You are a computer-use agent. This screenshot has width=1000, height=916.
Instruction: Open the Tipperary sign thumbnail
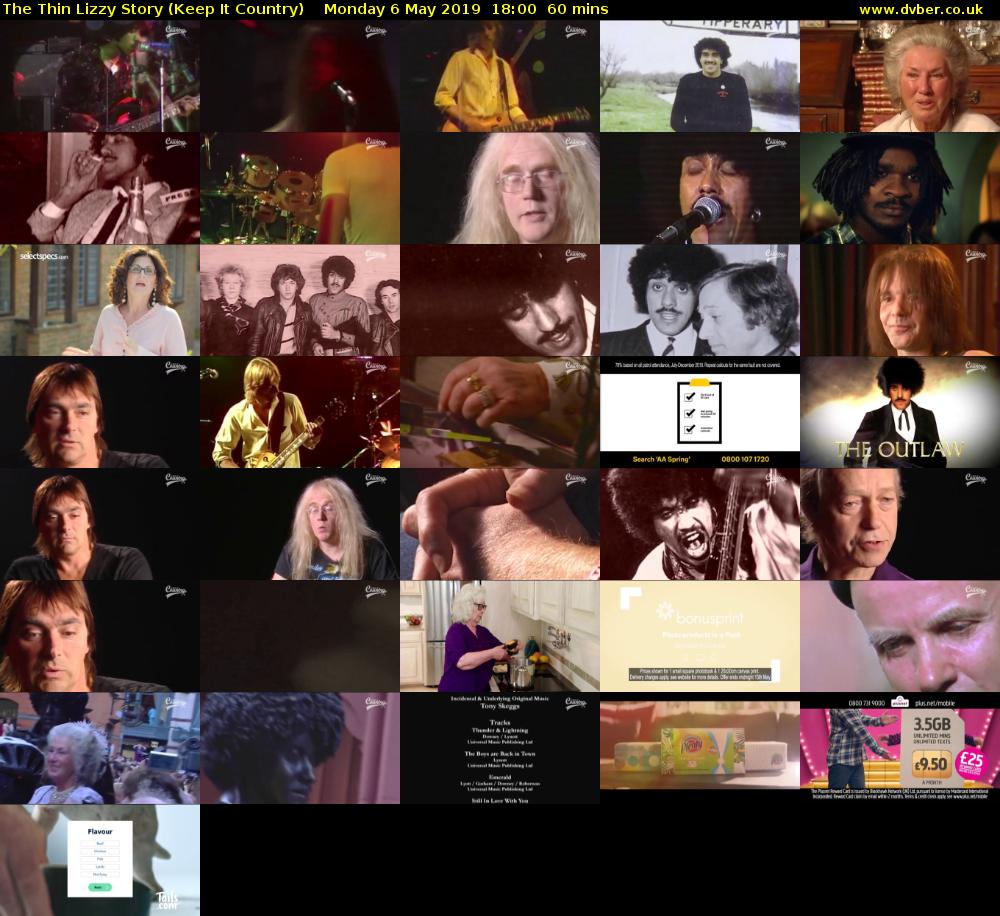pyautogui.click(x=700, y=76)
